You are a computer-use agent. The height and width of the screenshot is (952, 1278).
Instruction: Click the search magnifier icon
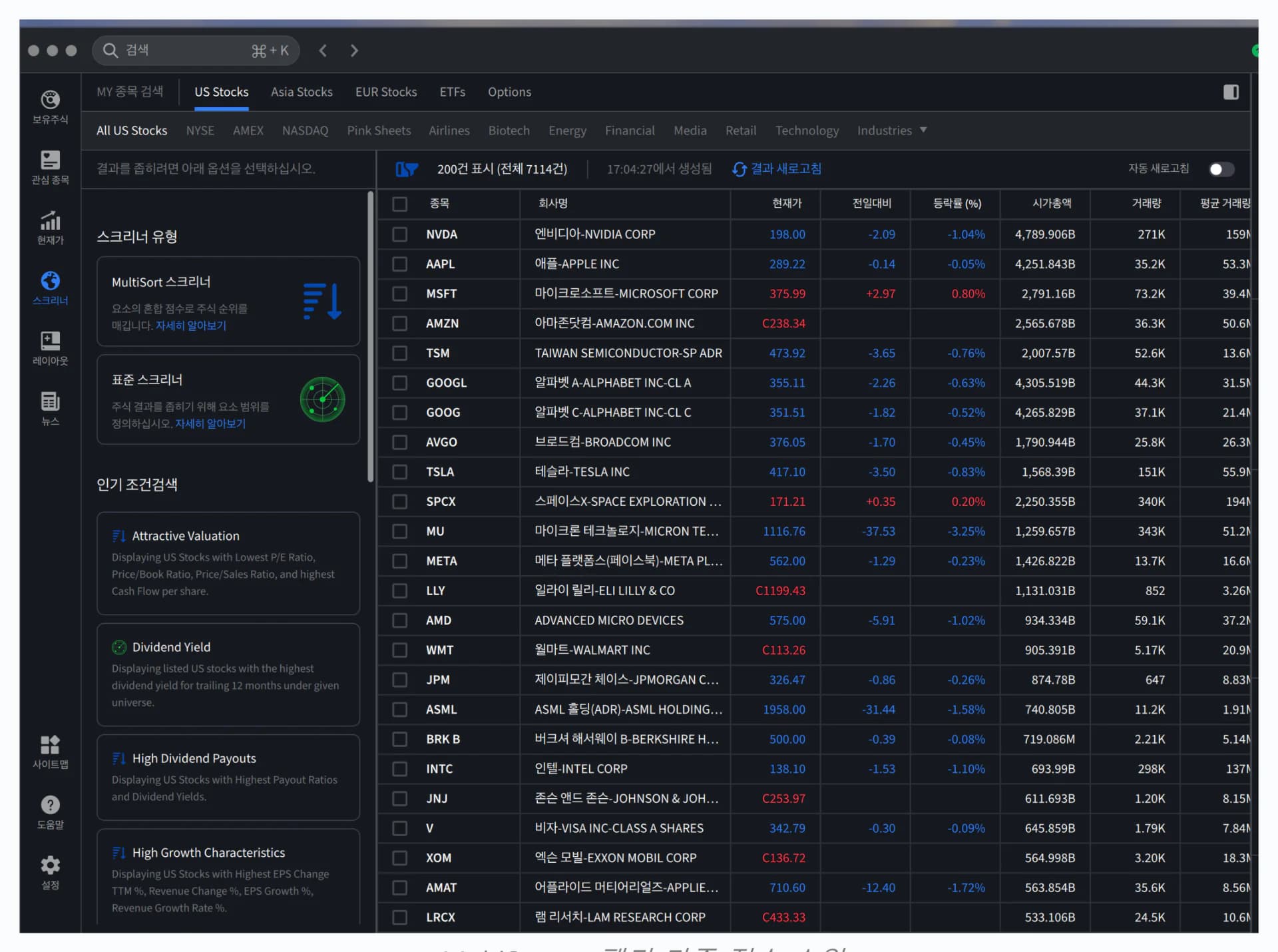(x=110, y=51)
